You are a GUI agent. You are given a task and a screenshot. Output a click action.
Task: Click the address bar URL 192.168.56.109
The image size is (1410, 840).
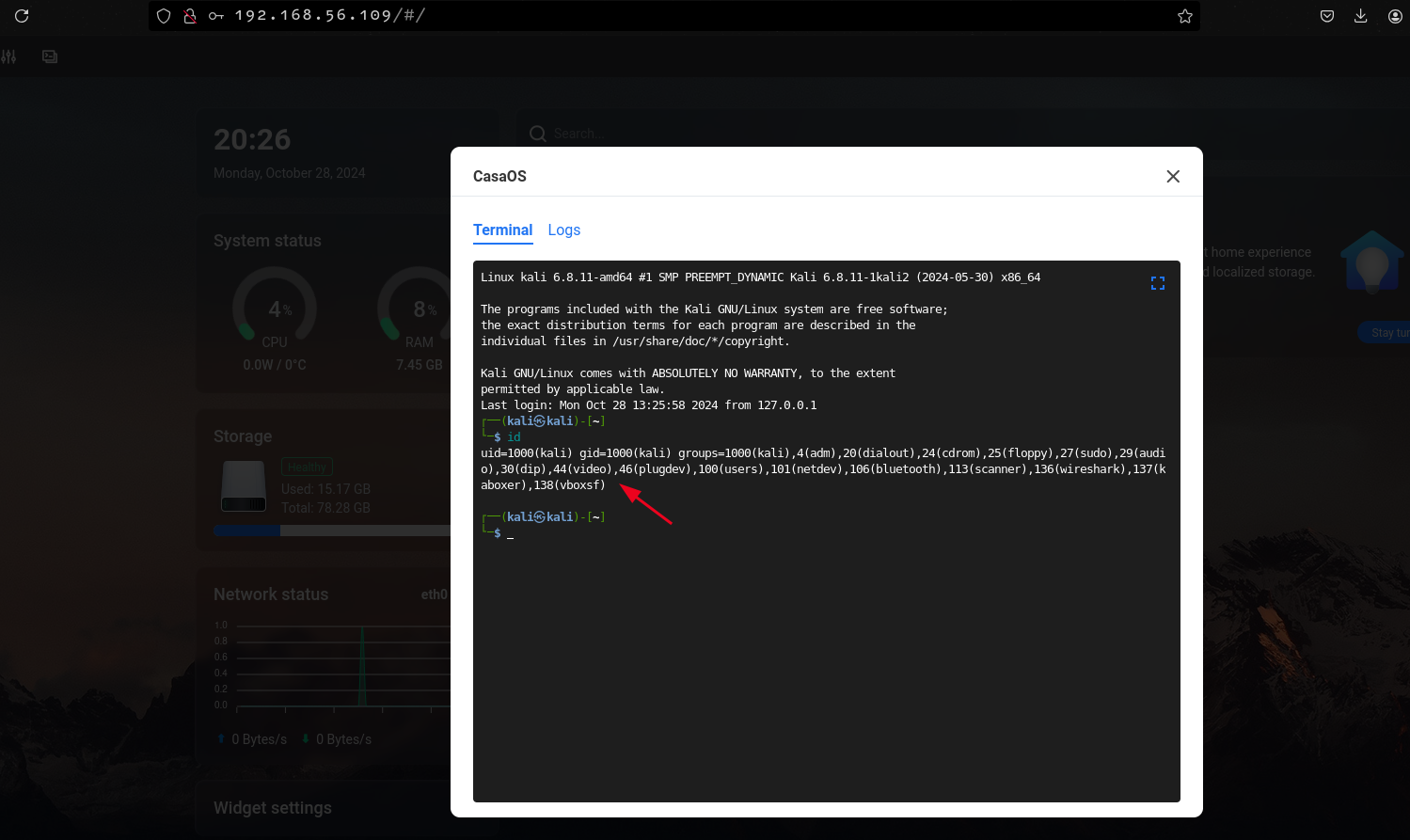pyautogui.click(x=329, y=15)
